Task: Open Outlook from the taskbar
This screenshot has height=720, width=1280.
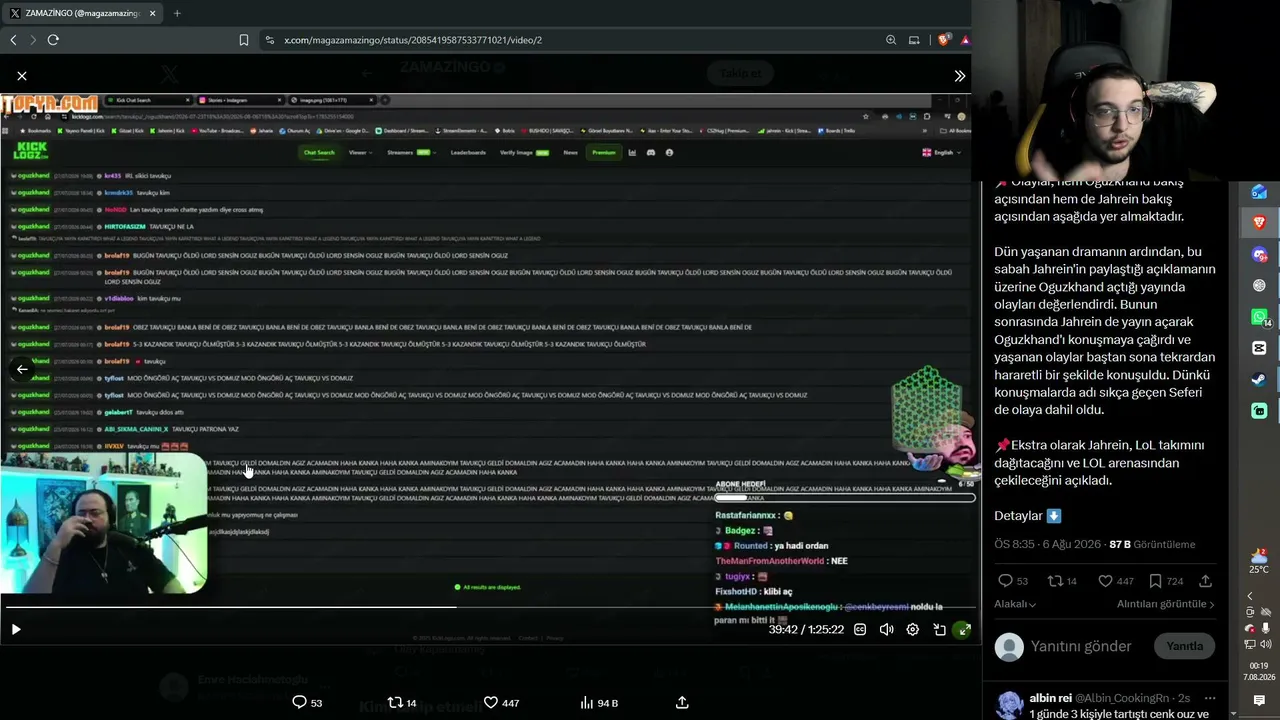Action: [1259, 192]
